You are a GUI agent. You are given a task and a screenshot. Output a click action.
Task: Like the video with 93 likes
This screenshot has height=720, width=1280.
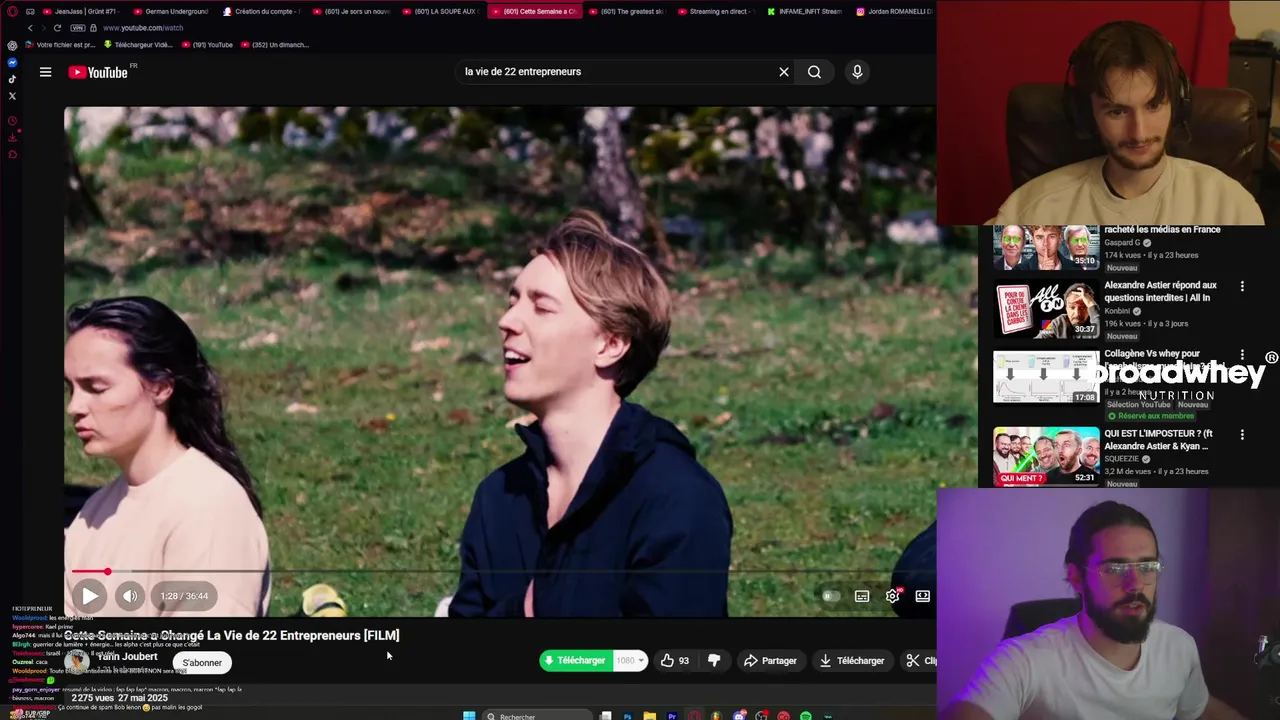675,661
